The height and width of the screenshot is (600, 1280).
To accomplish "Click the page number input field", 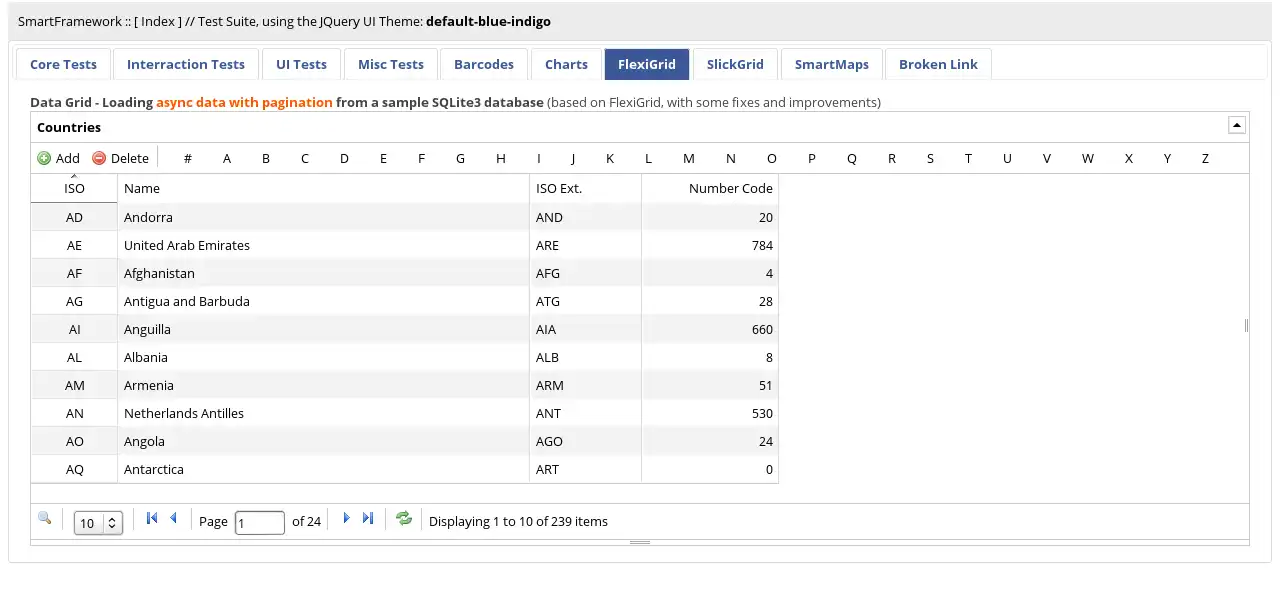I will point(259,522).
